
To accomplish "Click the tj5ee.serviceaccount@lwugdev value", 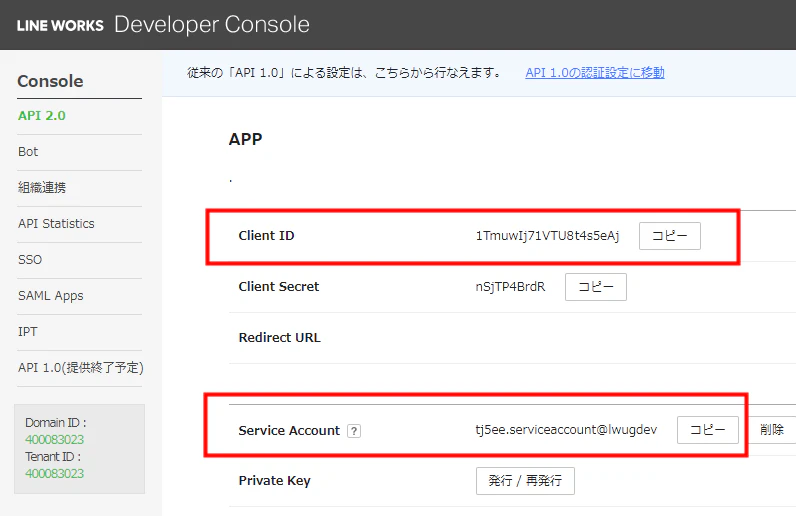I will 566,430.
